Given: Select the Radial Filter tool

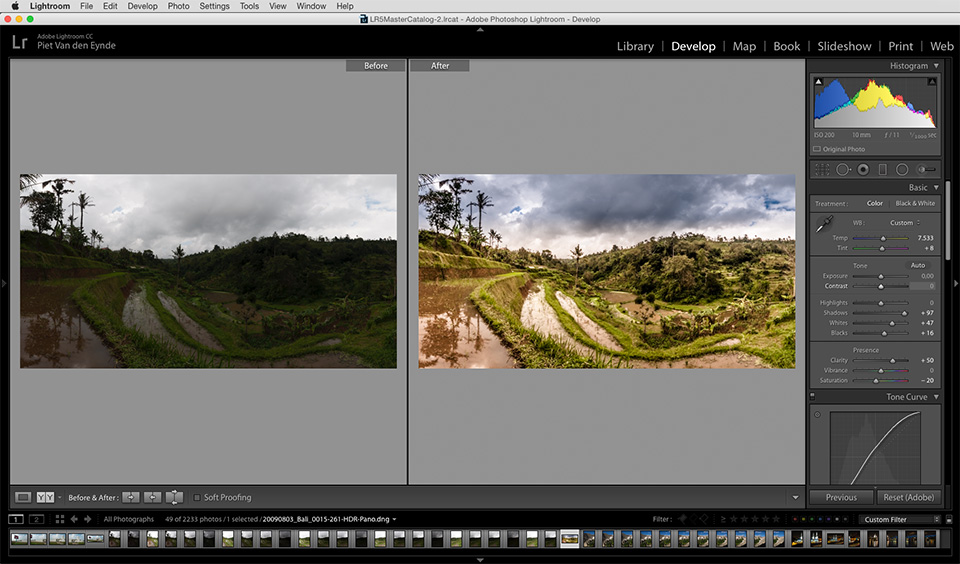Looking at the screenshot, I should [902, 170].
